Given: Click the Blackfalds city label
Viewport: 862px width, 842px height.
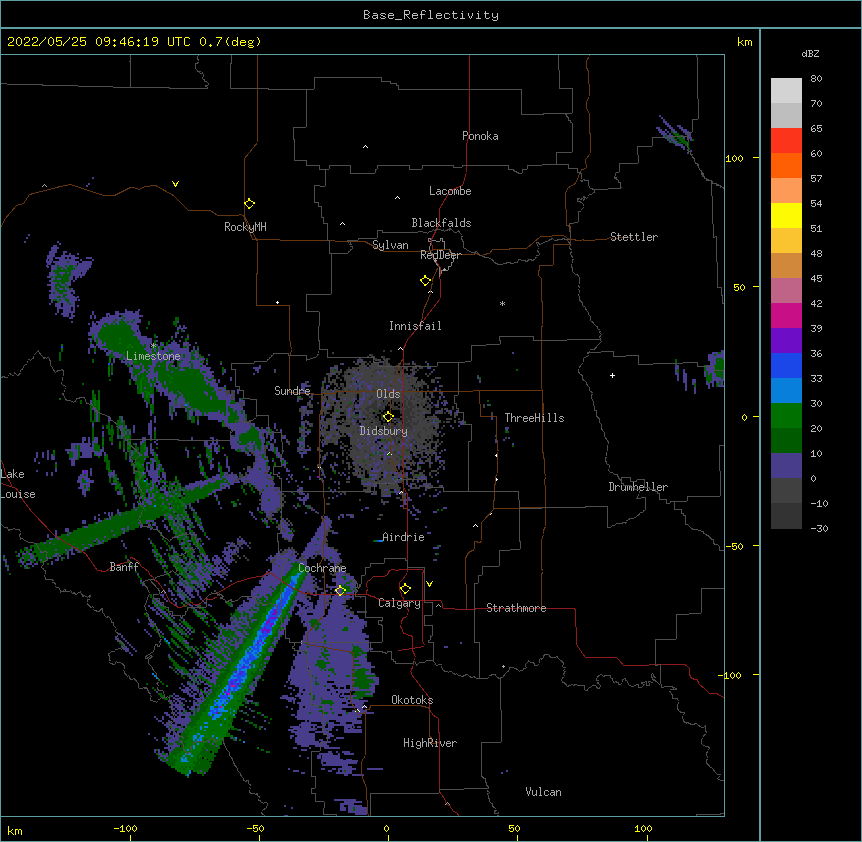Looking at the screenshot, I should (441, 223).
